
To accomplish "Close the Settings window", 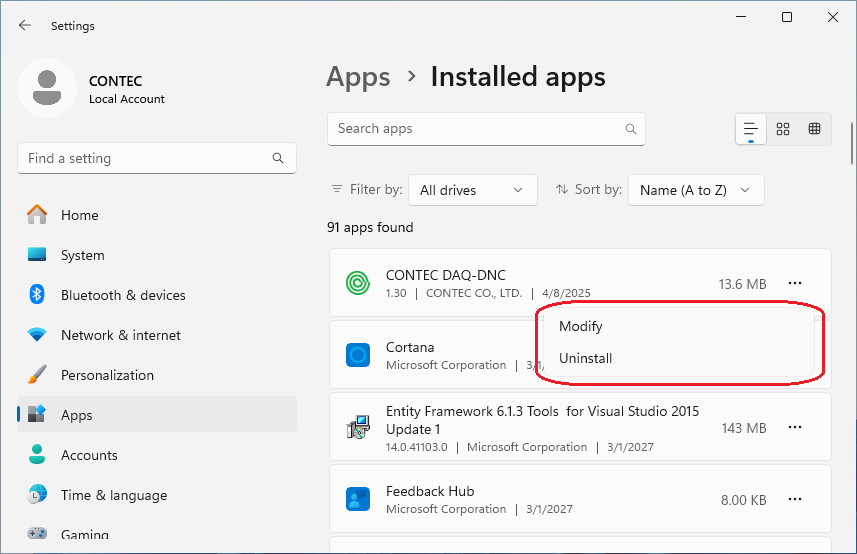I will pyautogui.click(x=833, y=17).
